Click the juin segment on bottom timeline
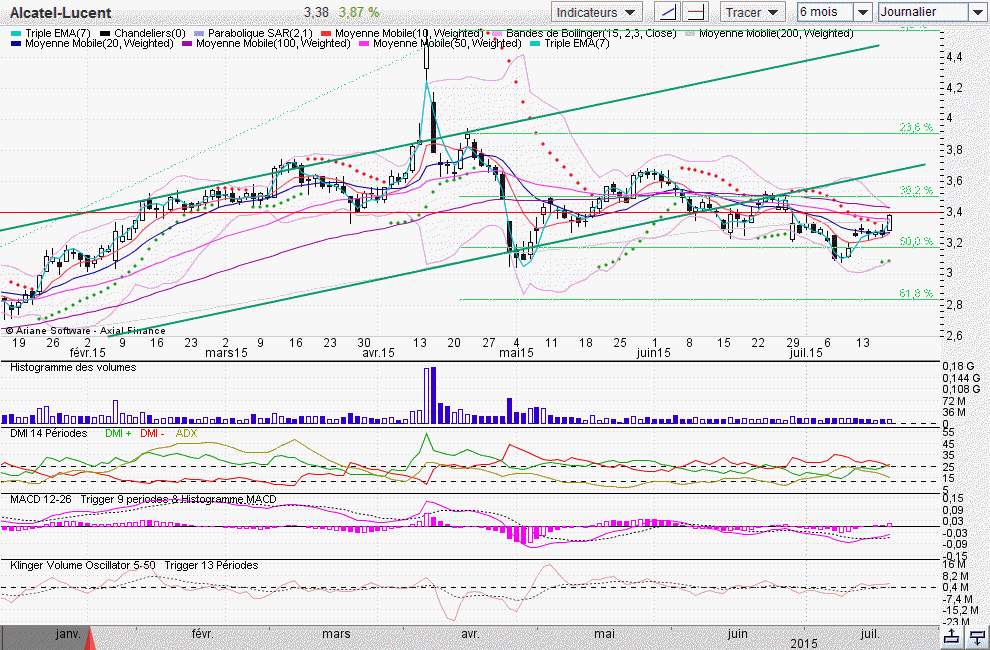The width and height of the screenshot is (990, 650). pos(737,634)
